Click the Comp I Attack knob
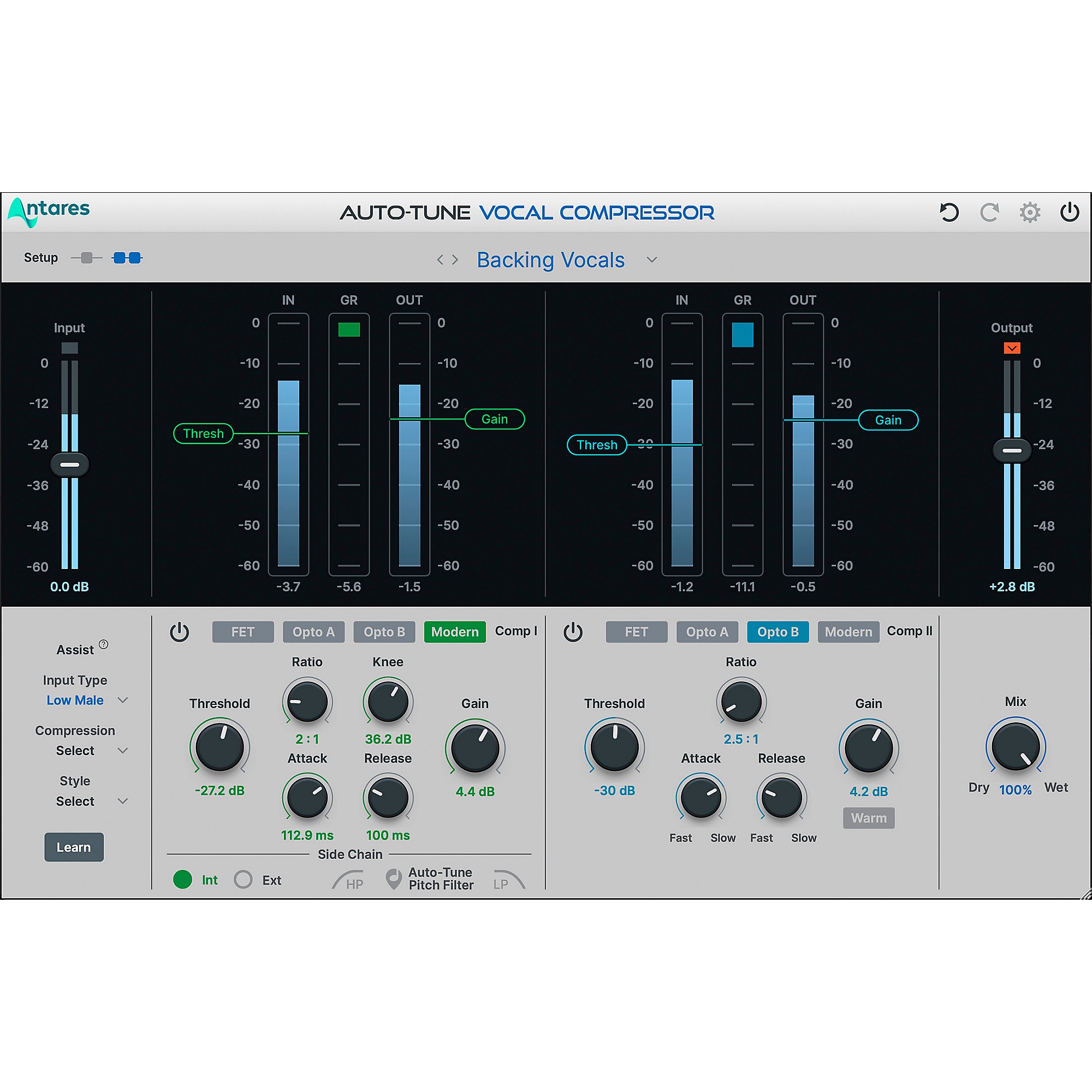This screenshot has width=1092, height=1092. click(x=307, y=798)
